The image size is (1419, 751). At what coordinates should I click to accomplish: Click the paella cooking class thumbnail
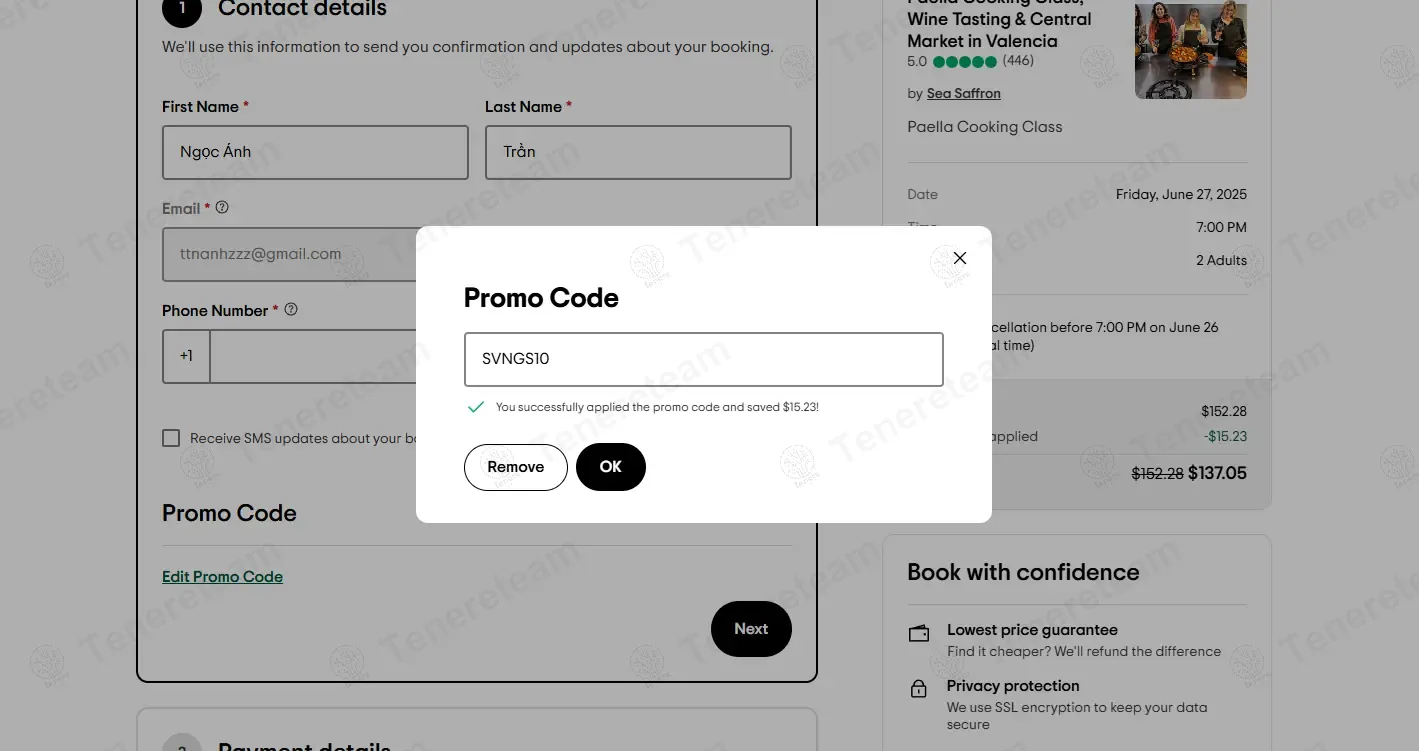pyautogui.click(x=1190, y=50)
